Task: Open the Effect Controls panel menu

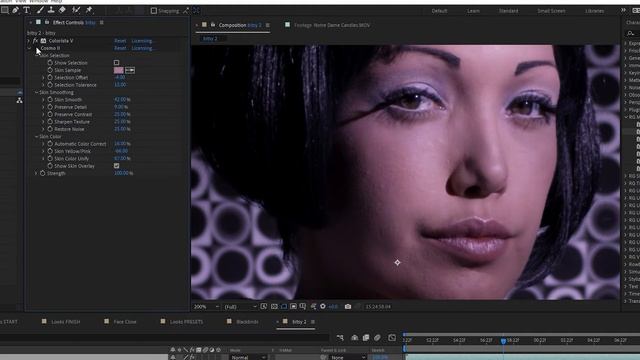Action: coord(102,22)
